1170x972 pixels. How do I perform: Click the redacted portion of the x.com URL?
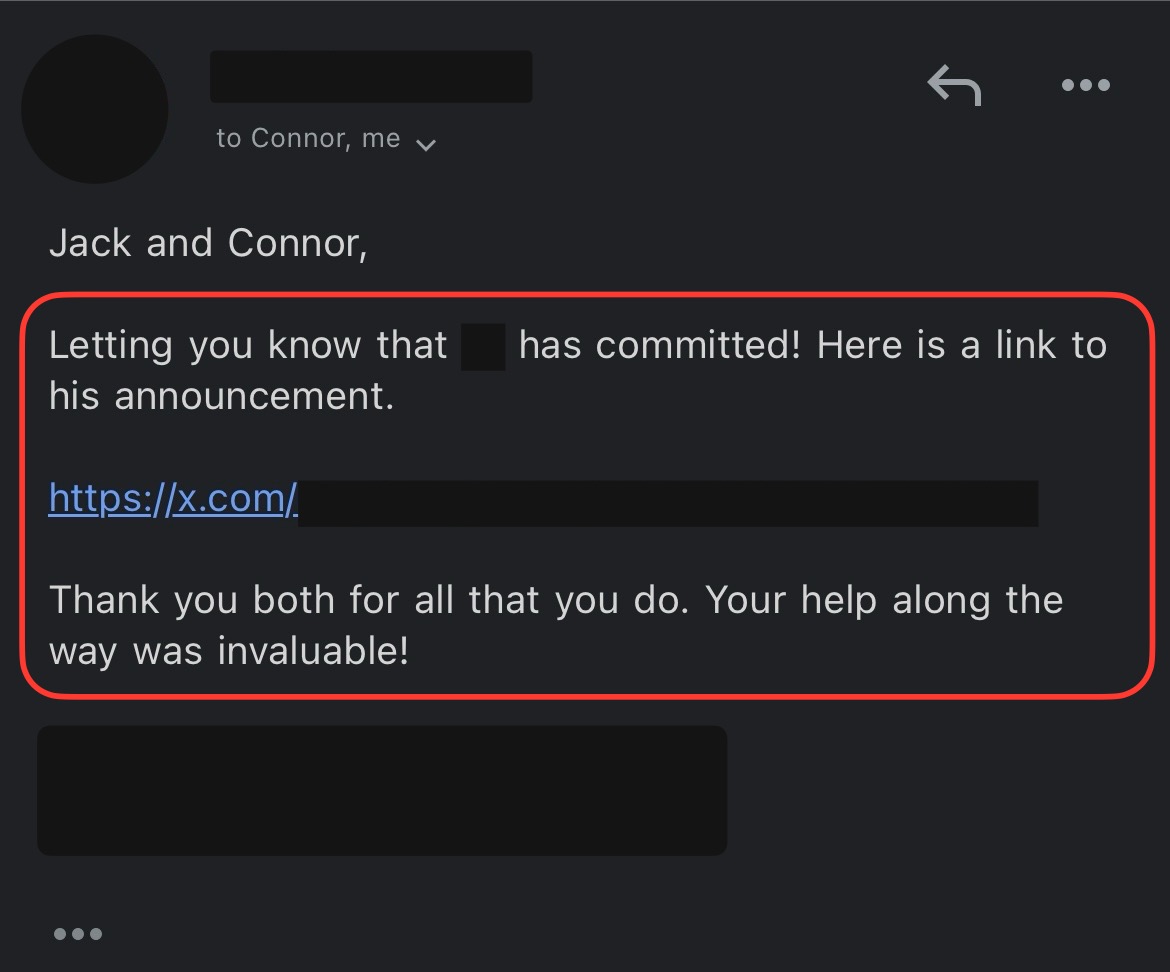667,503
